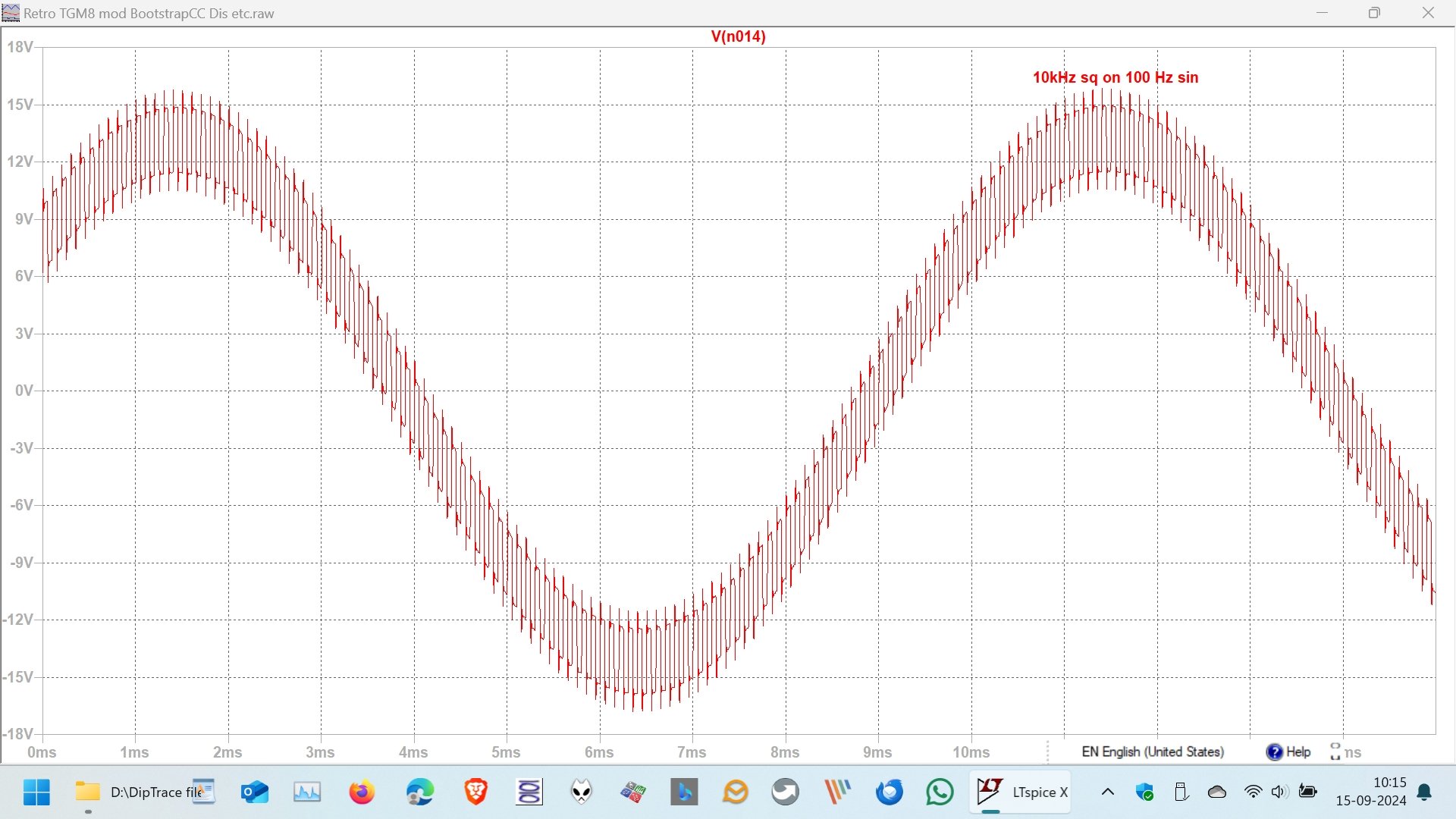The height and width of the screenshot is (819, 1456).
Task: Open the overlapping document window icon in taskbar
Action: coord(203,791)
